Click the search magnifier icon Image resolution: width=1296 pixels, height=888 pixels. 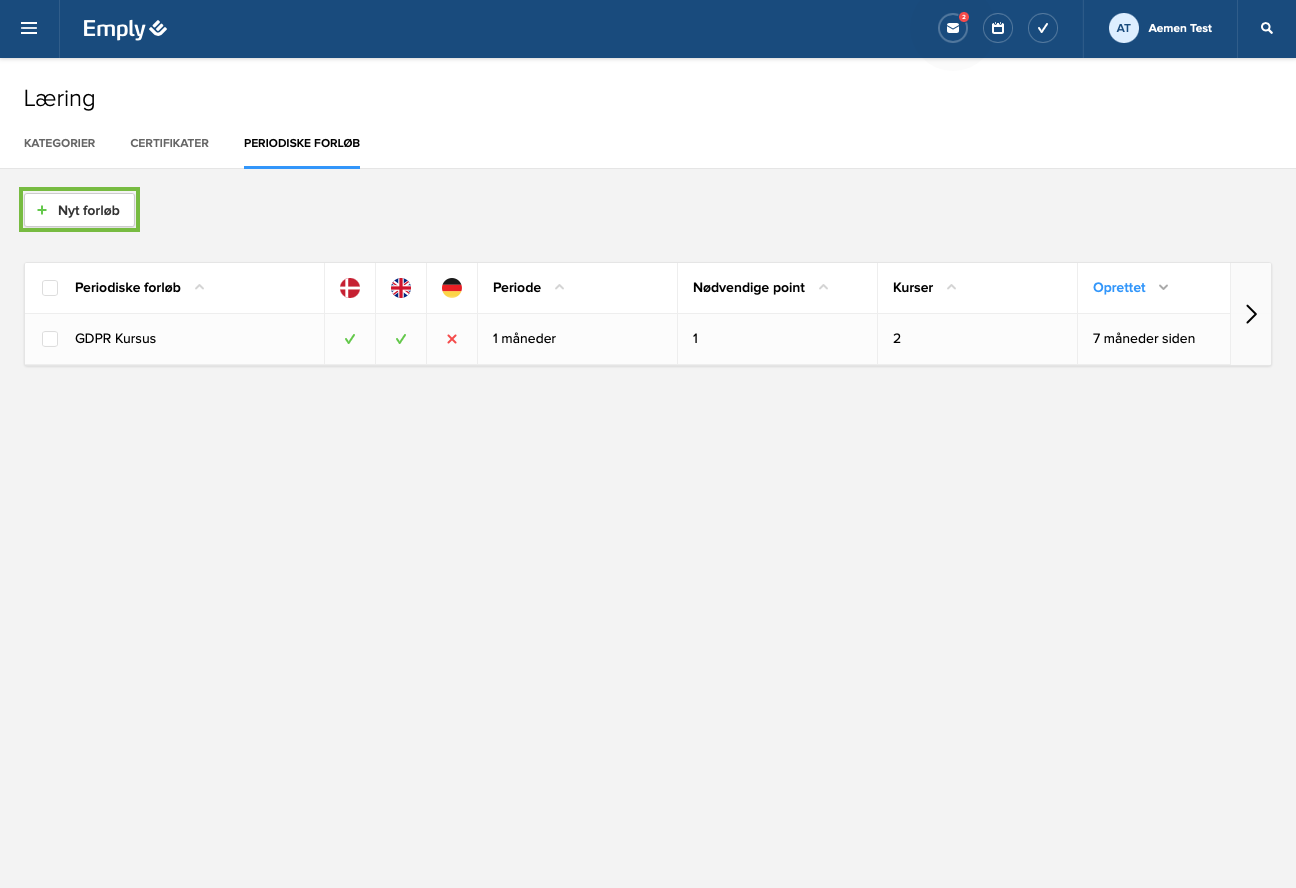click(x=1267, y=29)
